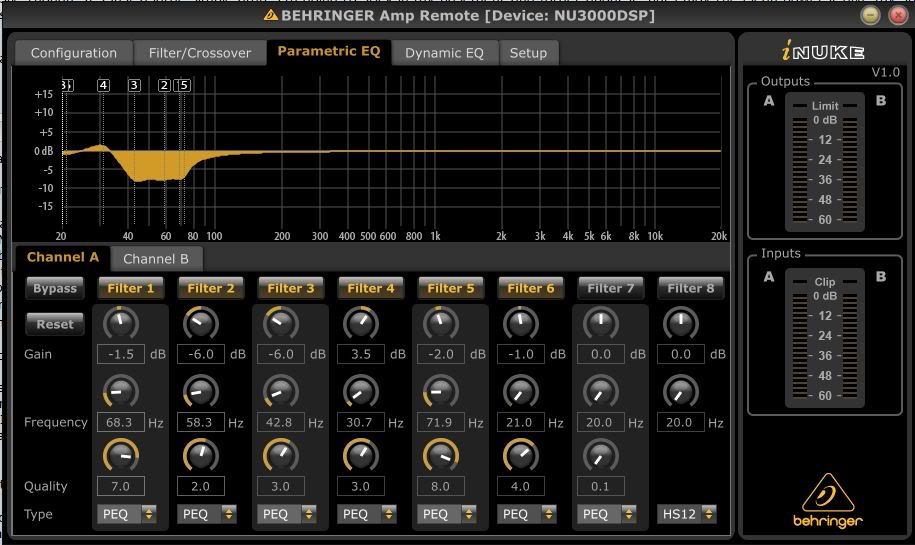Click Filter 5 frequency knob

point(441,392)
